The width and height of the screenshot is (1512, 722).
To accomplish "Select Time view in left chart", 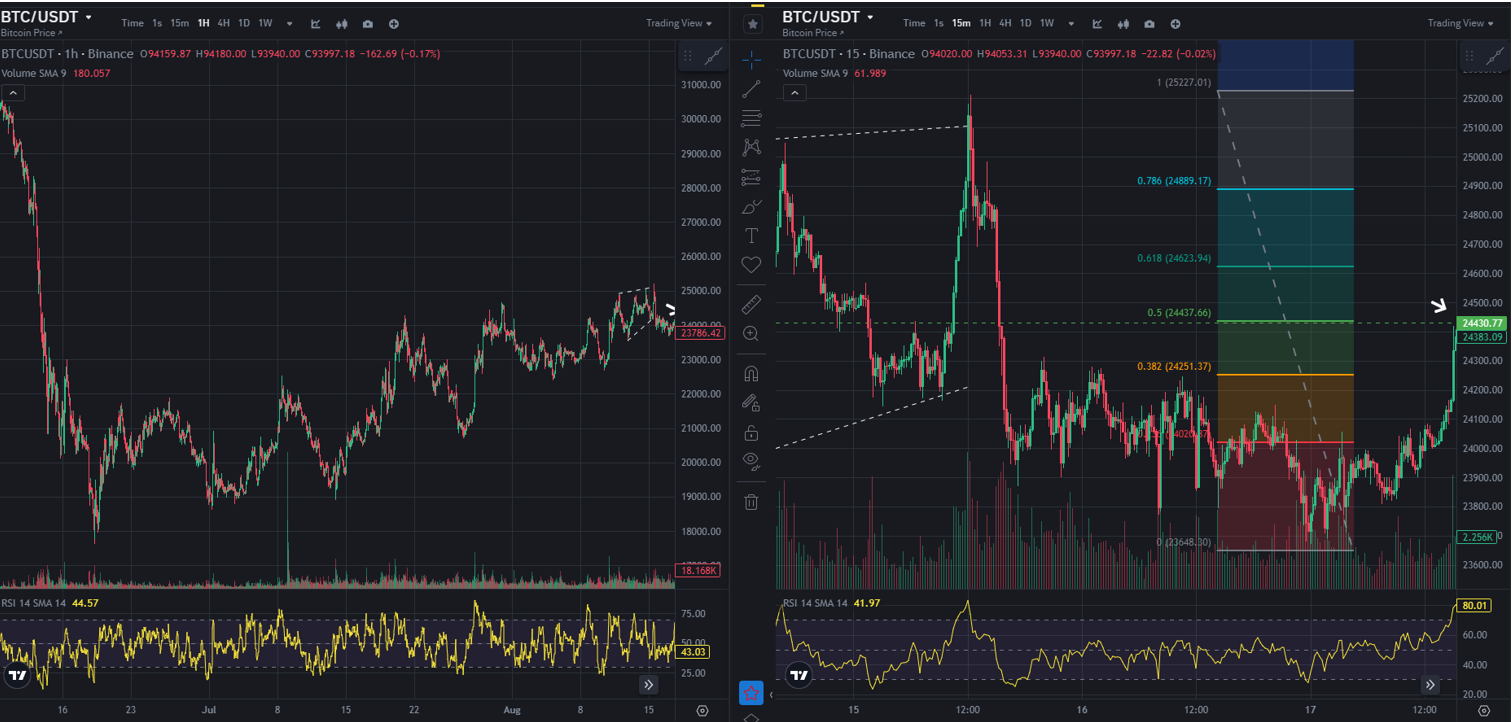I will click(132, 23).
